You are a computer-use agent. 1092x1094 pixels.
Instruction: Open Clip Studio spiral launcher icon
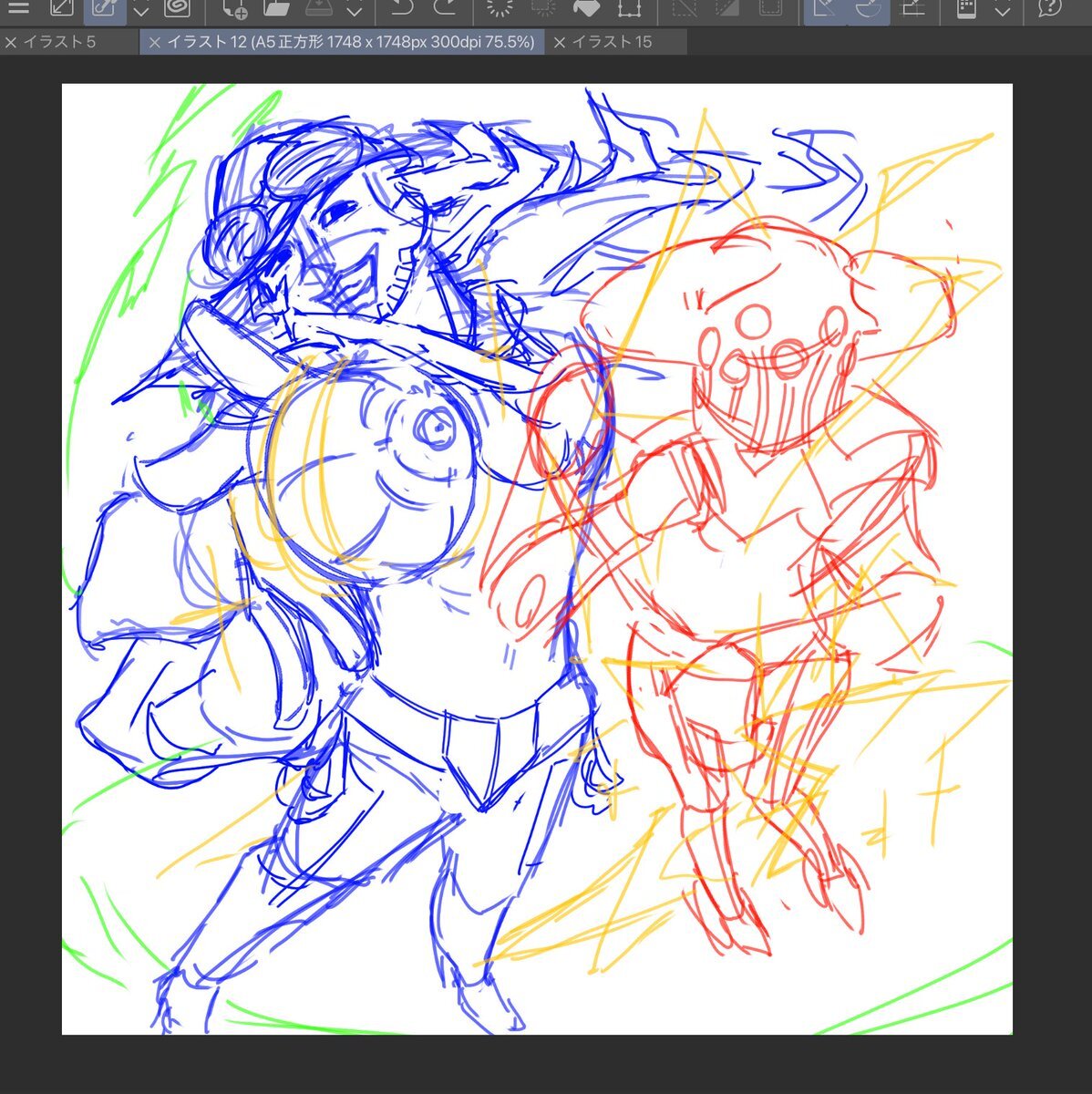177,8
